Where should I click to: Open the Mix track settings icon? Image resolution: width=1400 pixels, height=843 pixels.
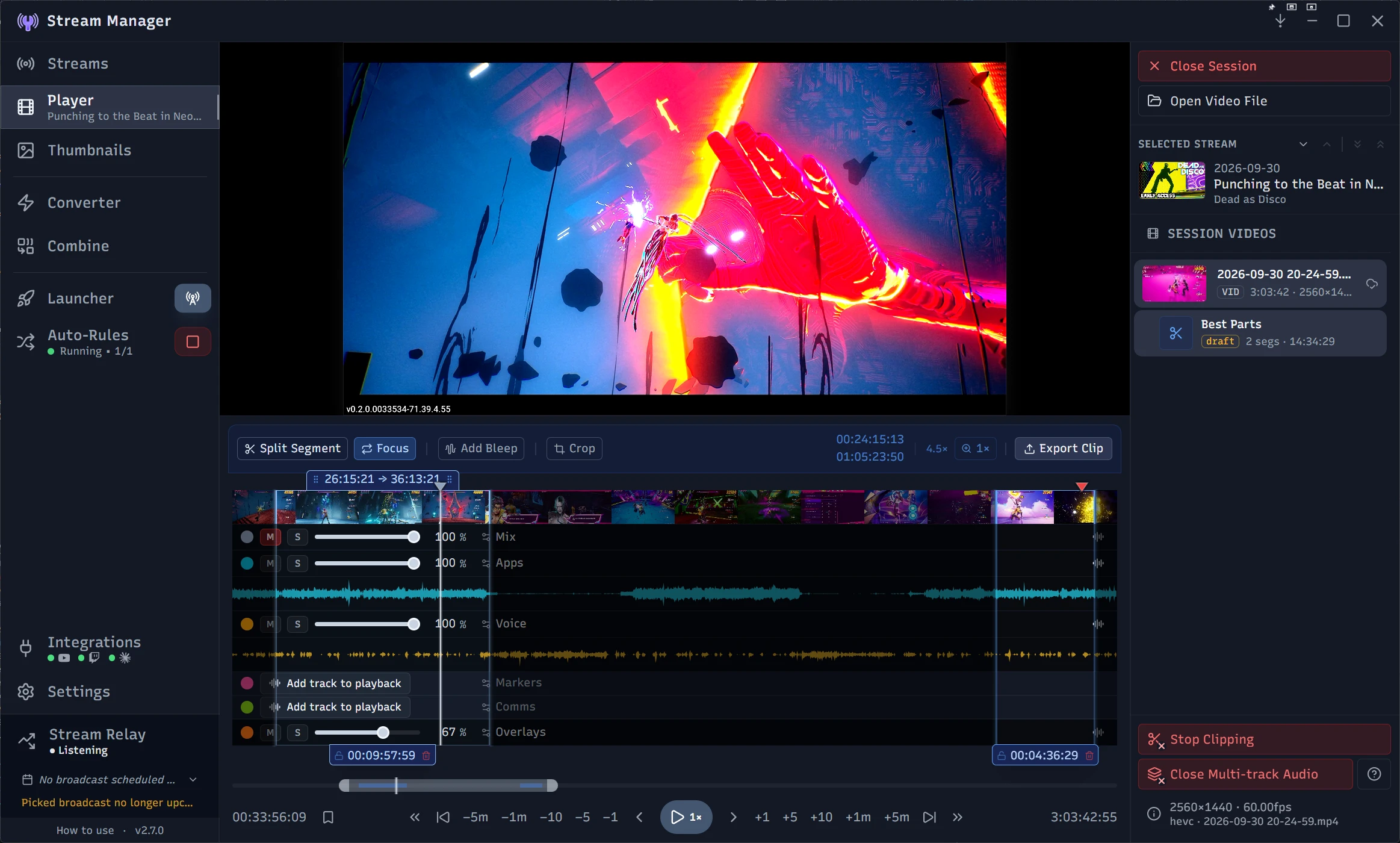pos(486,537)
